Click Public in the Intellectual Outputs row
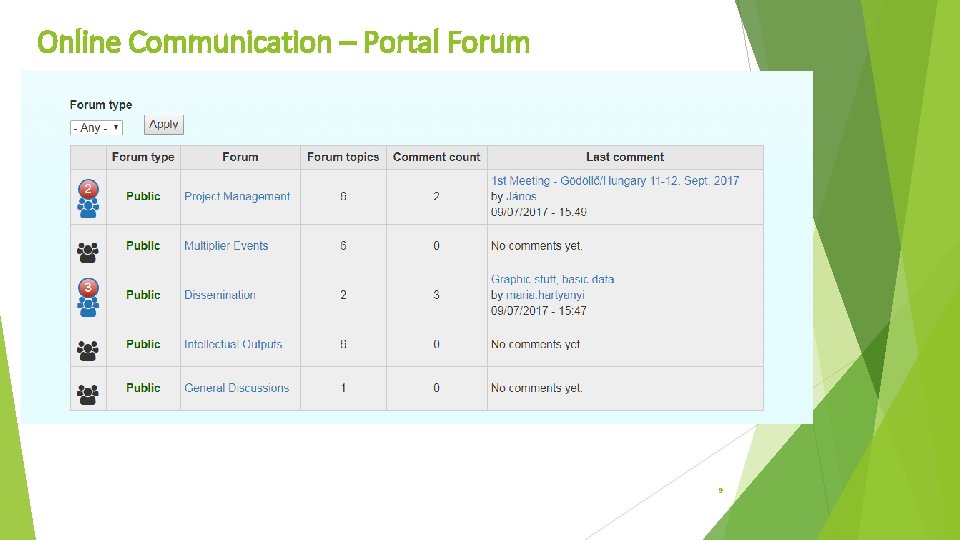960x540 pixels. click(x=143, y=344)
